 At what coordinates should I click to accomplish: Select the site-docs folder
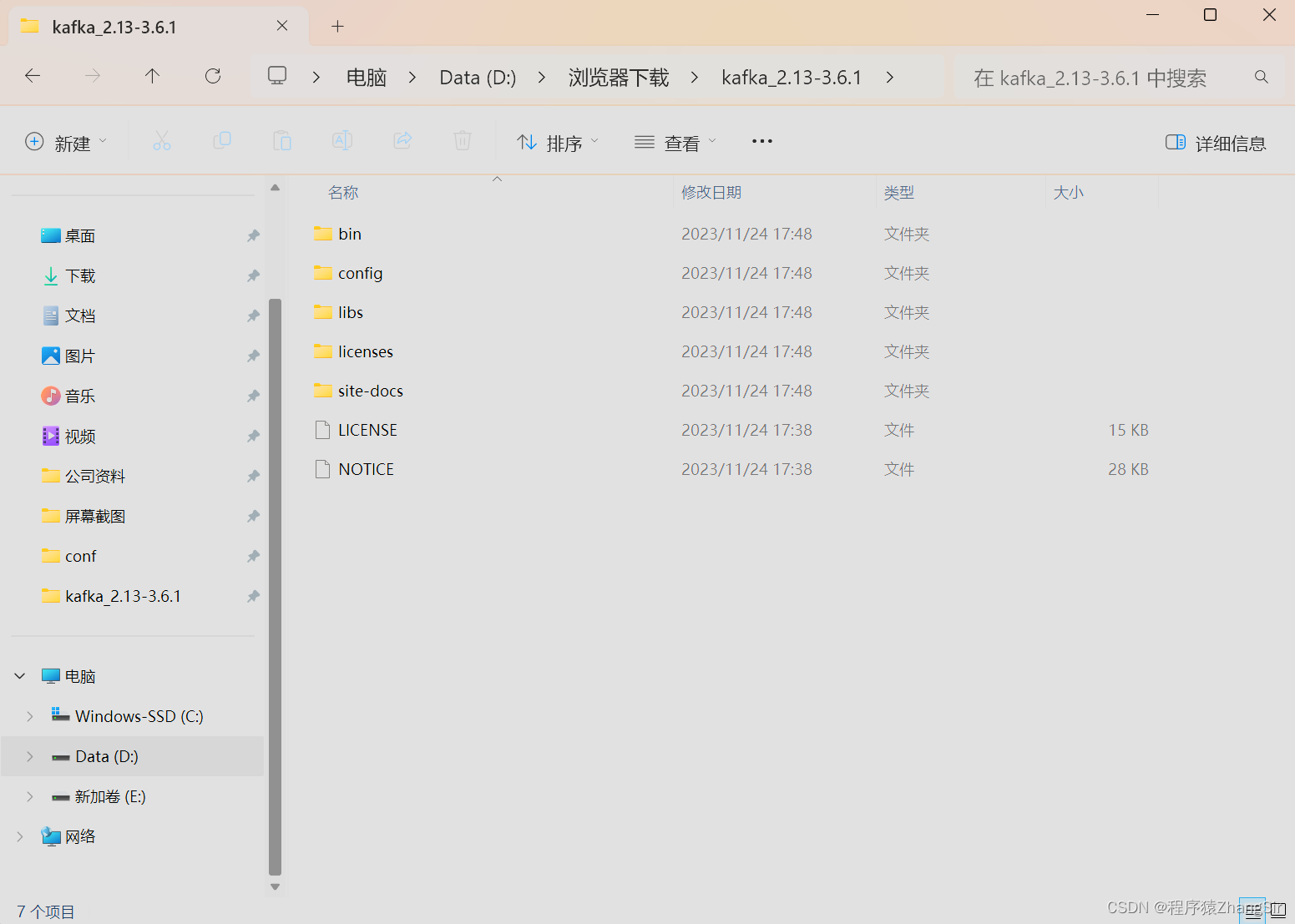point(371,391)
